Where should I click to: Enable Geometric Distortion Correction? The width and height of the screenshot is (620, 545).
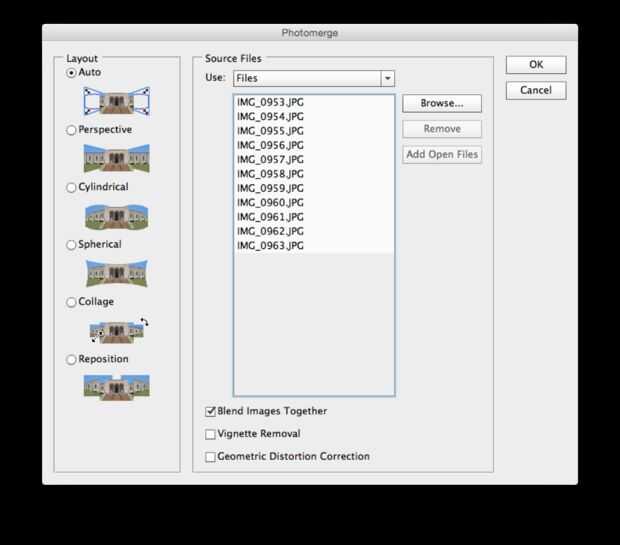(x=210, y=457)
